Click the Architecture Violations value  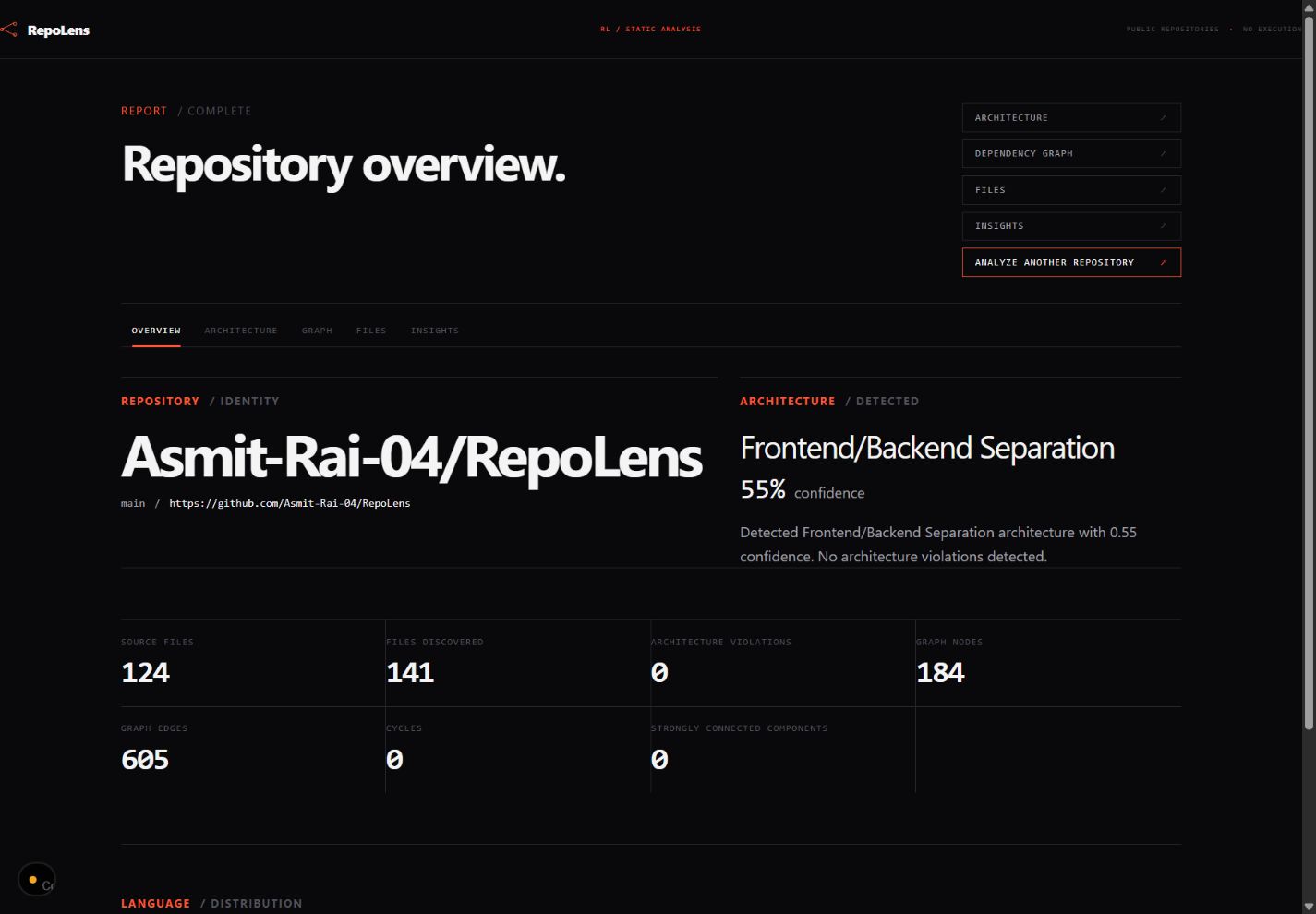tap(659, 672)
